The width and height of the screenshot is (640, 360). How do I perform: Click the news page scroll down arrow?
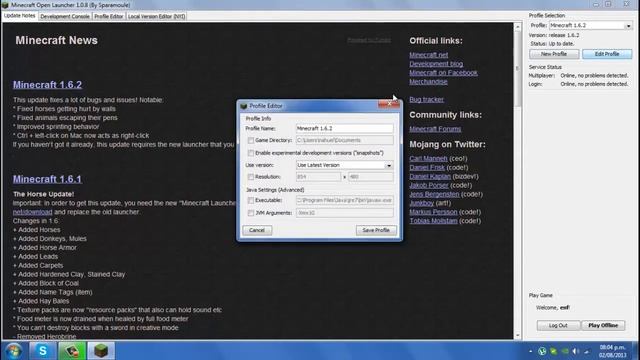tap(518, 336)
